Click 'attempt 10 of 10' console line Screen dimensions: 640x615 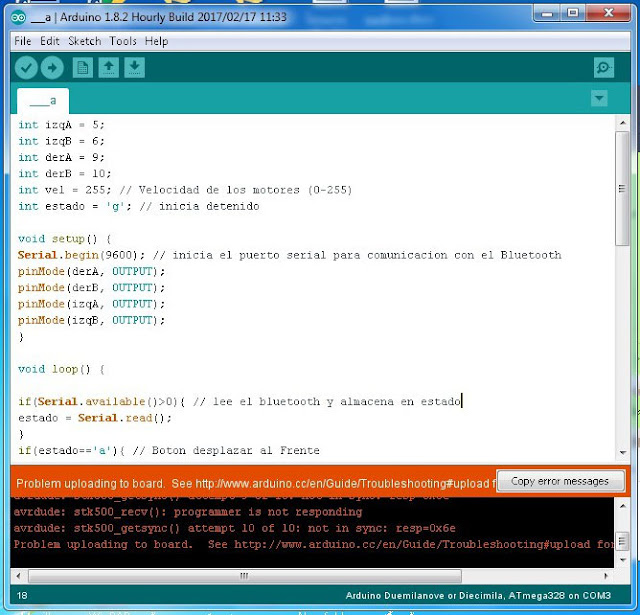click(234, 528)
